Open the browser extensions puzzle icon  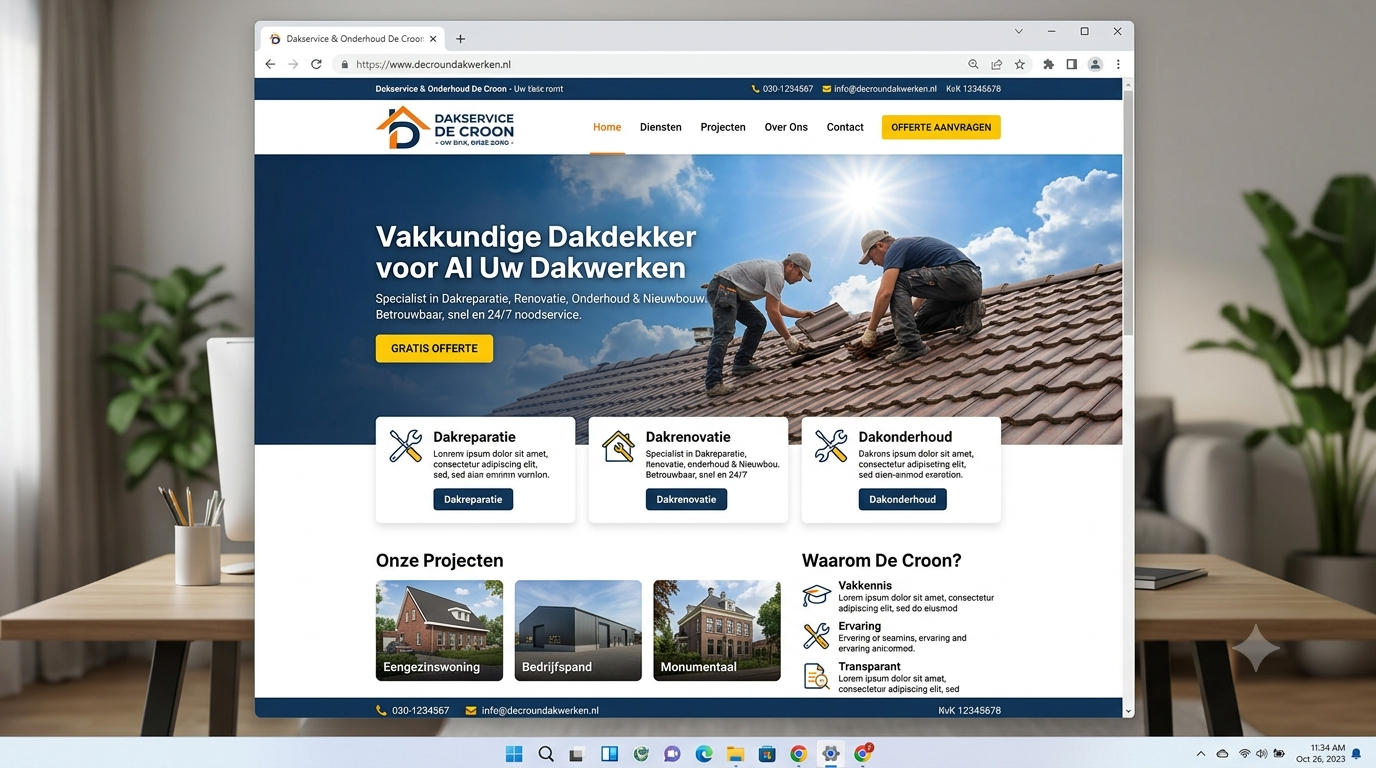point(1048,64)
